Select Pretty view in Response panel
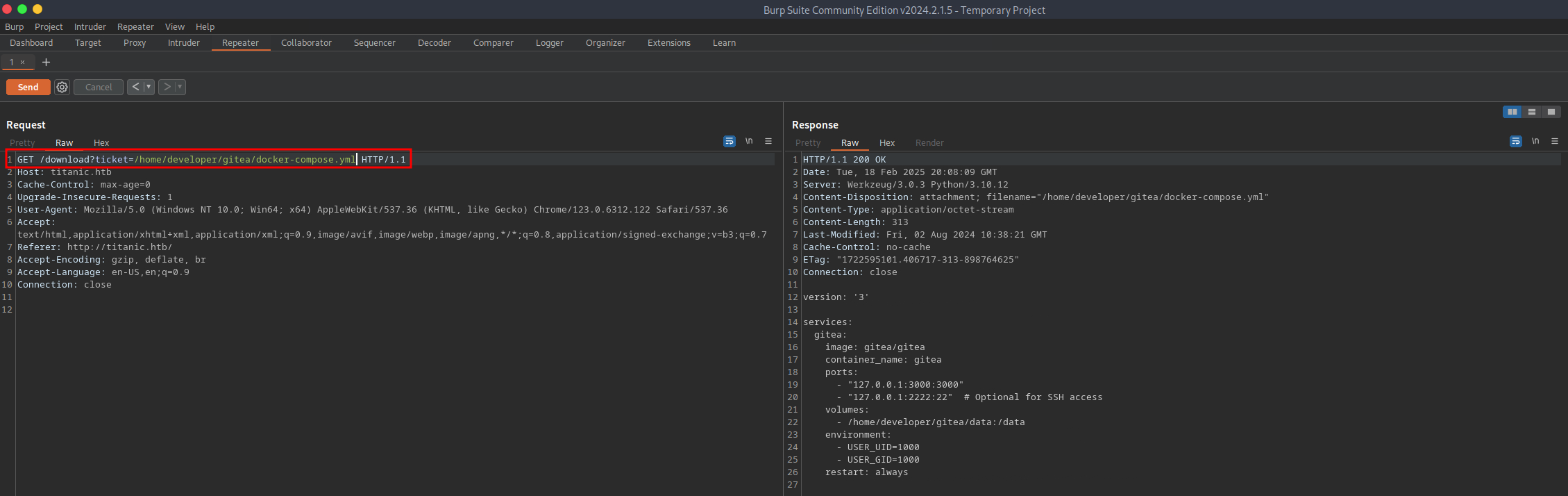The width and height of the screenshot is (1568, 496). (x=808, y=142)
